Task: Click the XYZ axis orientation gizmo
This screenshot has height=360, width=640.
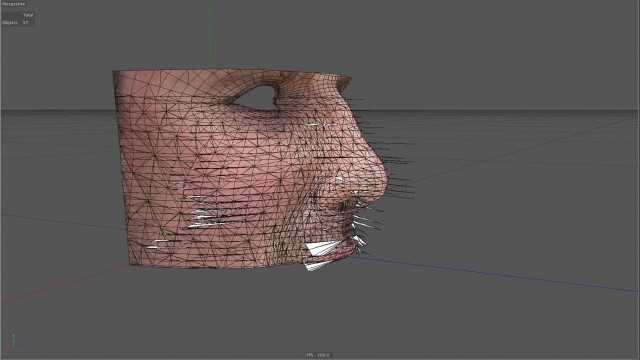Action: 13,342
